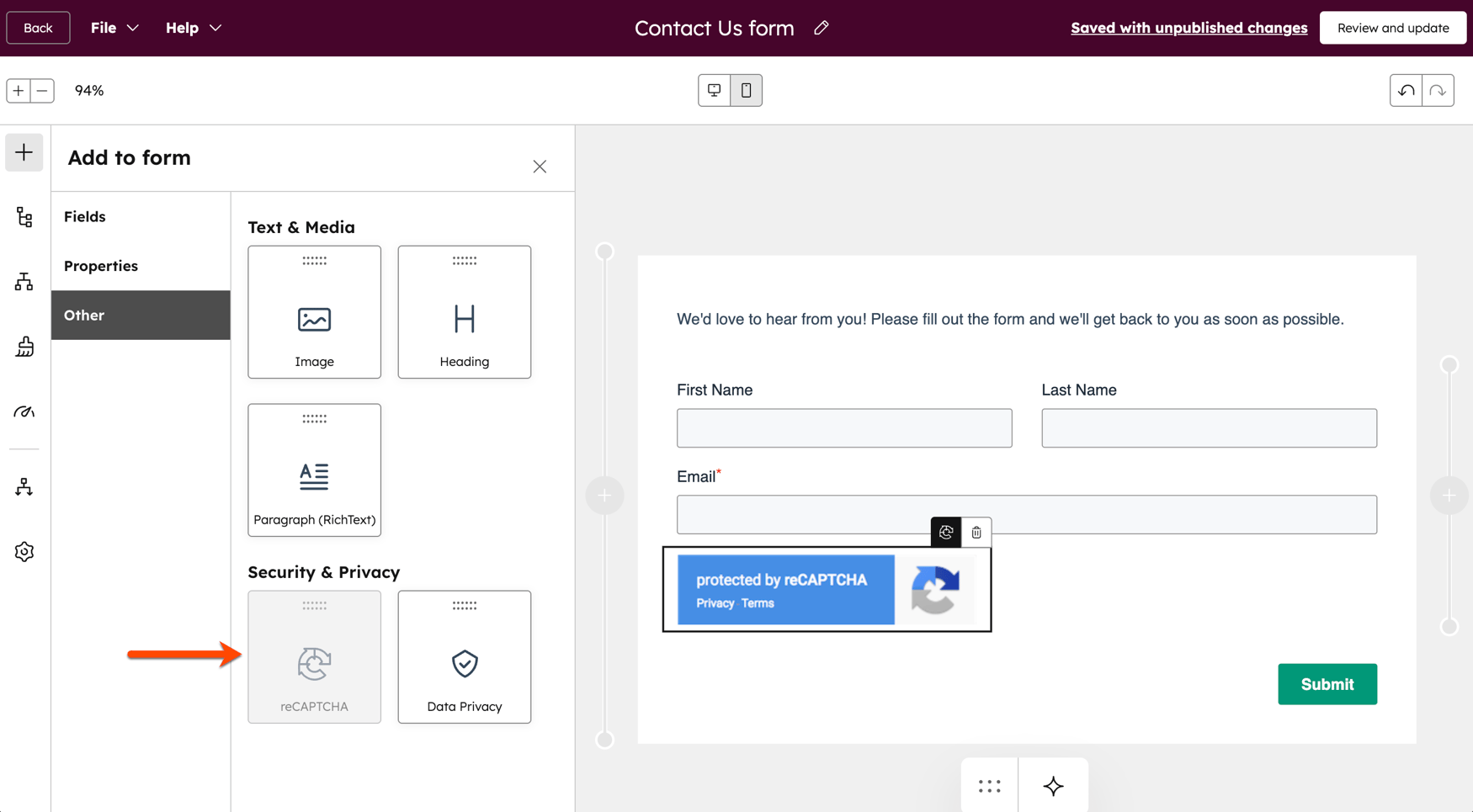The width and height of the screenshot is (1473, 812).
Task: Switch to the Fields tab
Action: [84, 216]
